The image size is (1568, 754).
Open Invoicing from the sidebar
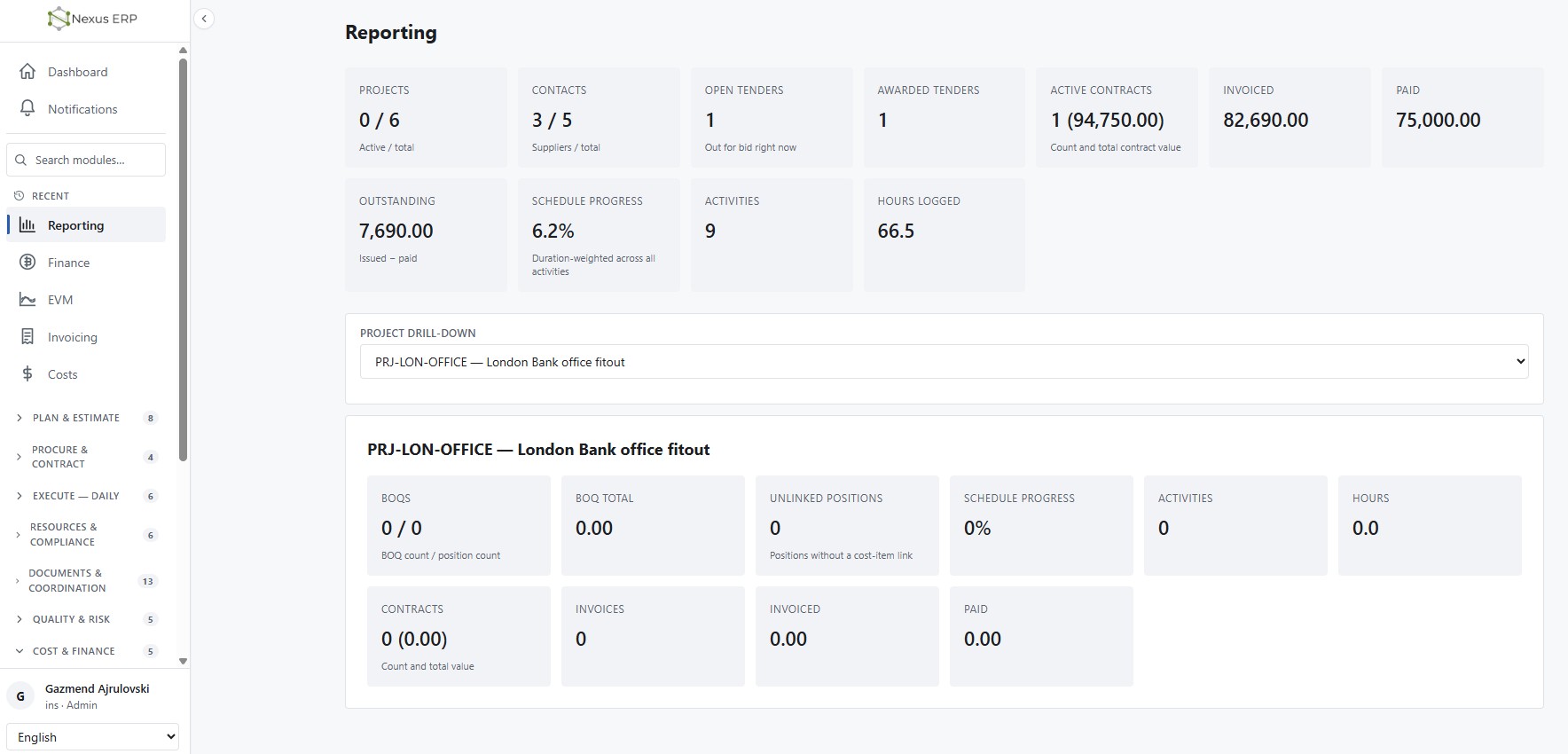[86, 337]
